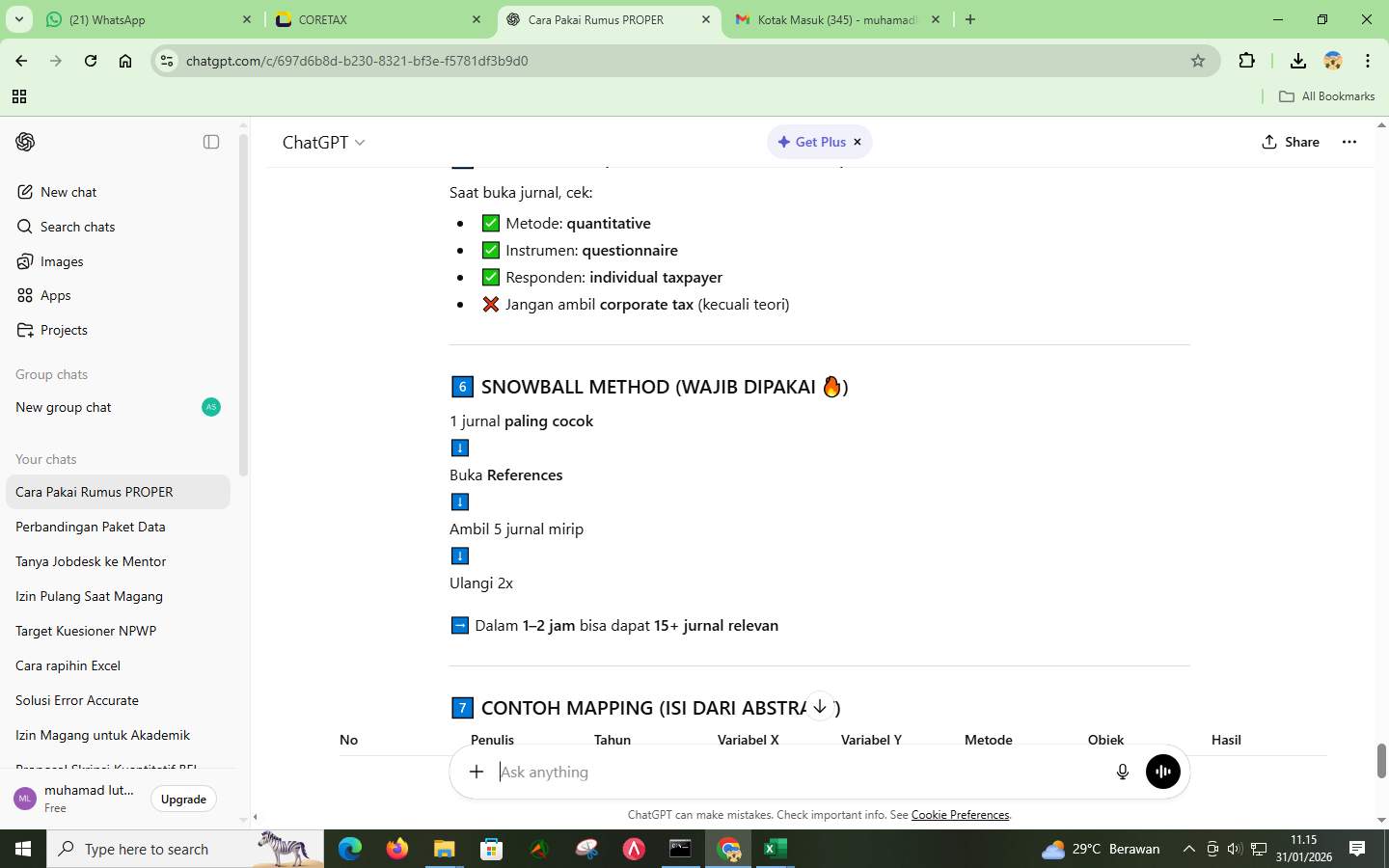Open a new chat via sidebar icon
The width and height of the screenshot is (1389, 868).
click(x=68, y=192)
